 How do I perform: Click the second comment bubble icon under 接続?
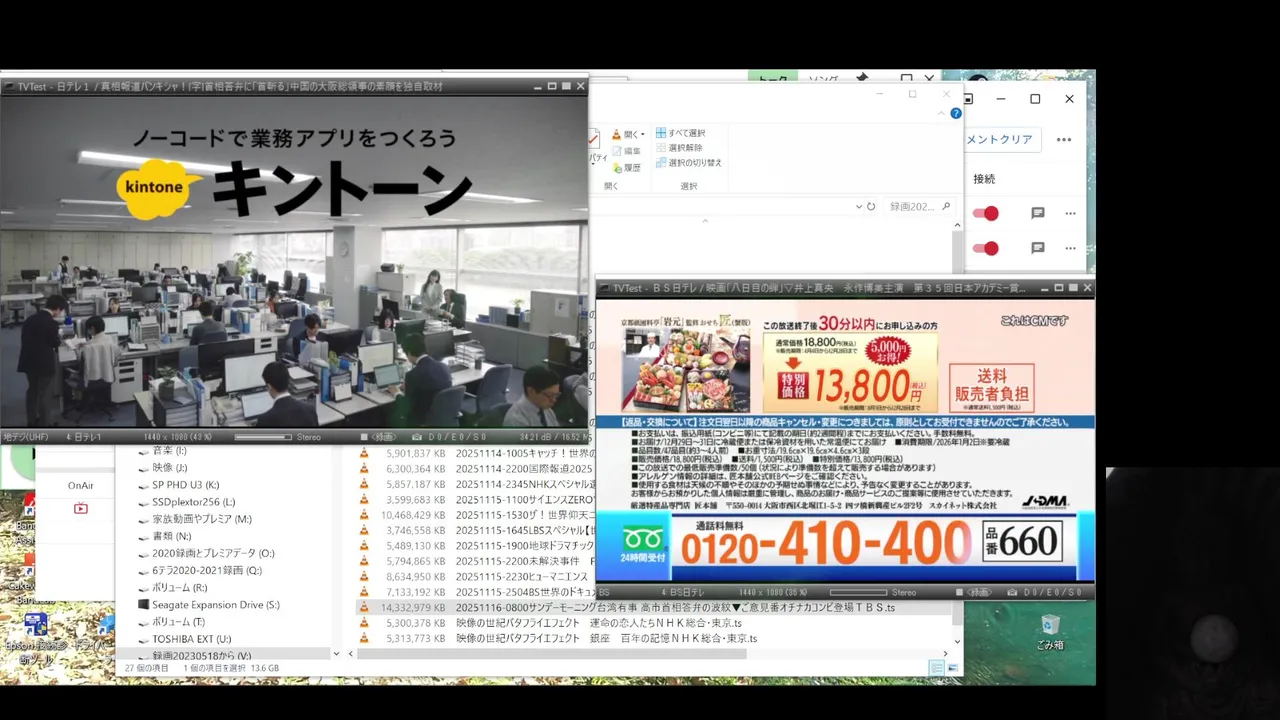point(1038,248)
